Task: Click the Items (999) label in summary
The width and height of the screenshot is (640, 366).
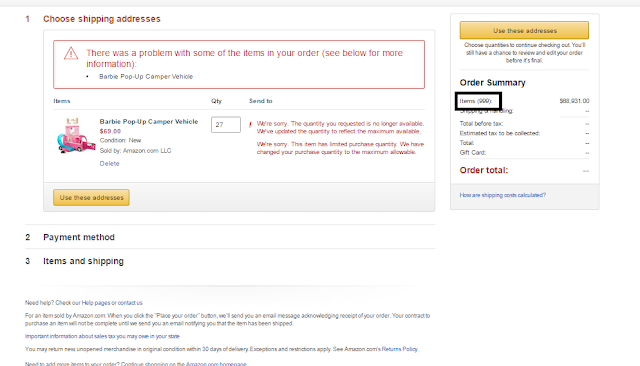Action: click(x=476, y=101)
